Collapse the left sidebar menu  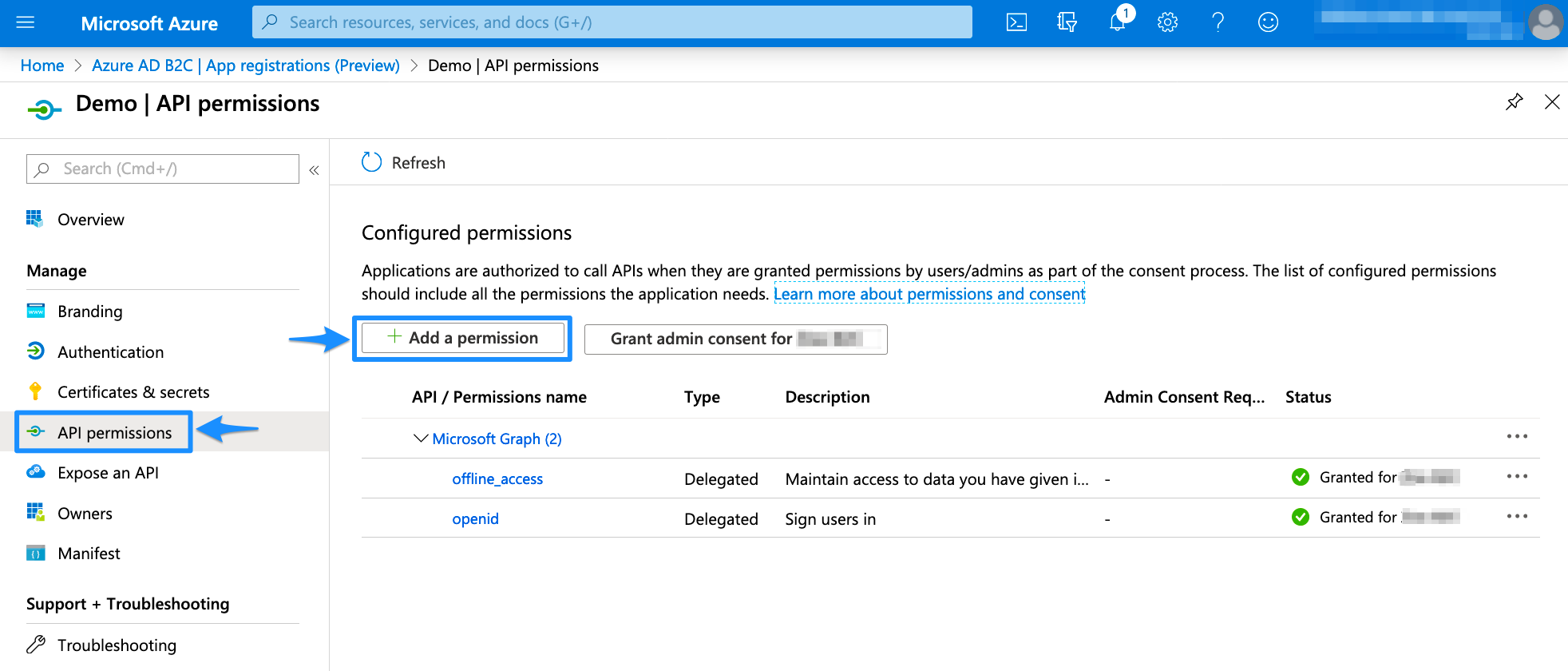click(x=314, y=169)
